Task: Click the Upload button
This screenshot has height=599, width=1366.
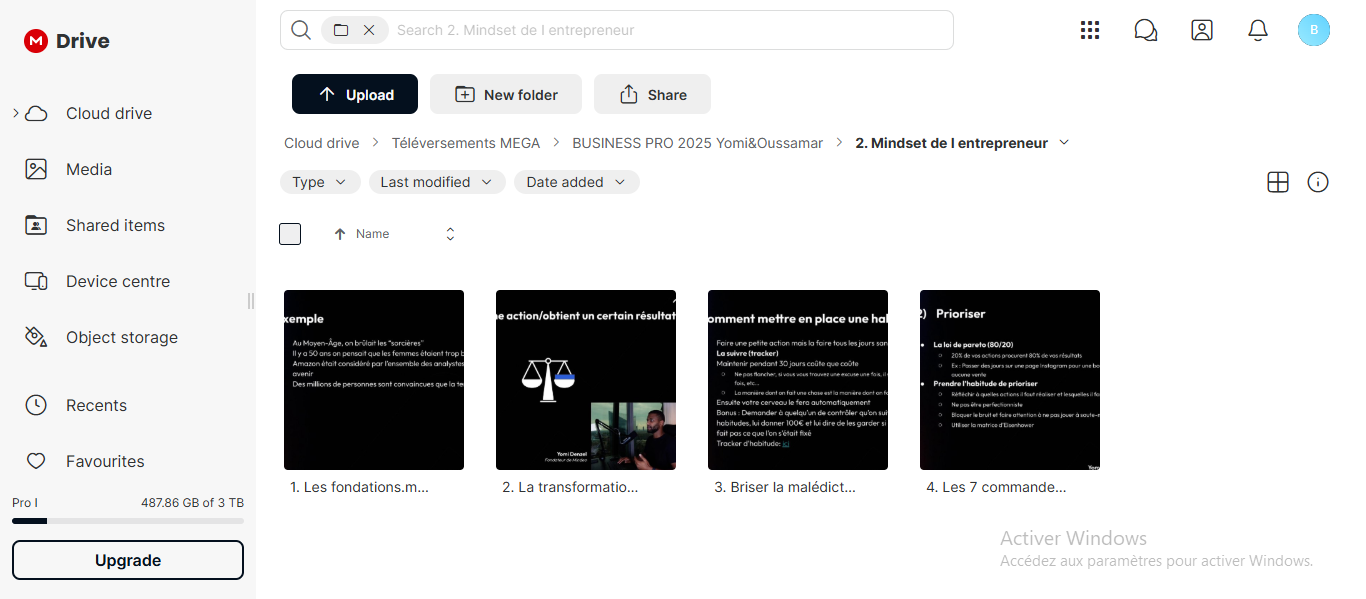Action: (356, 94)
